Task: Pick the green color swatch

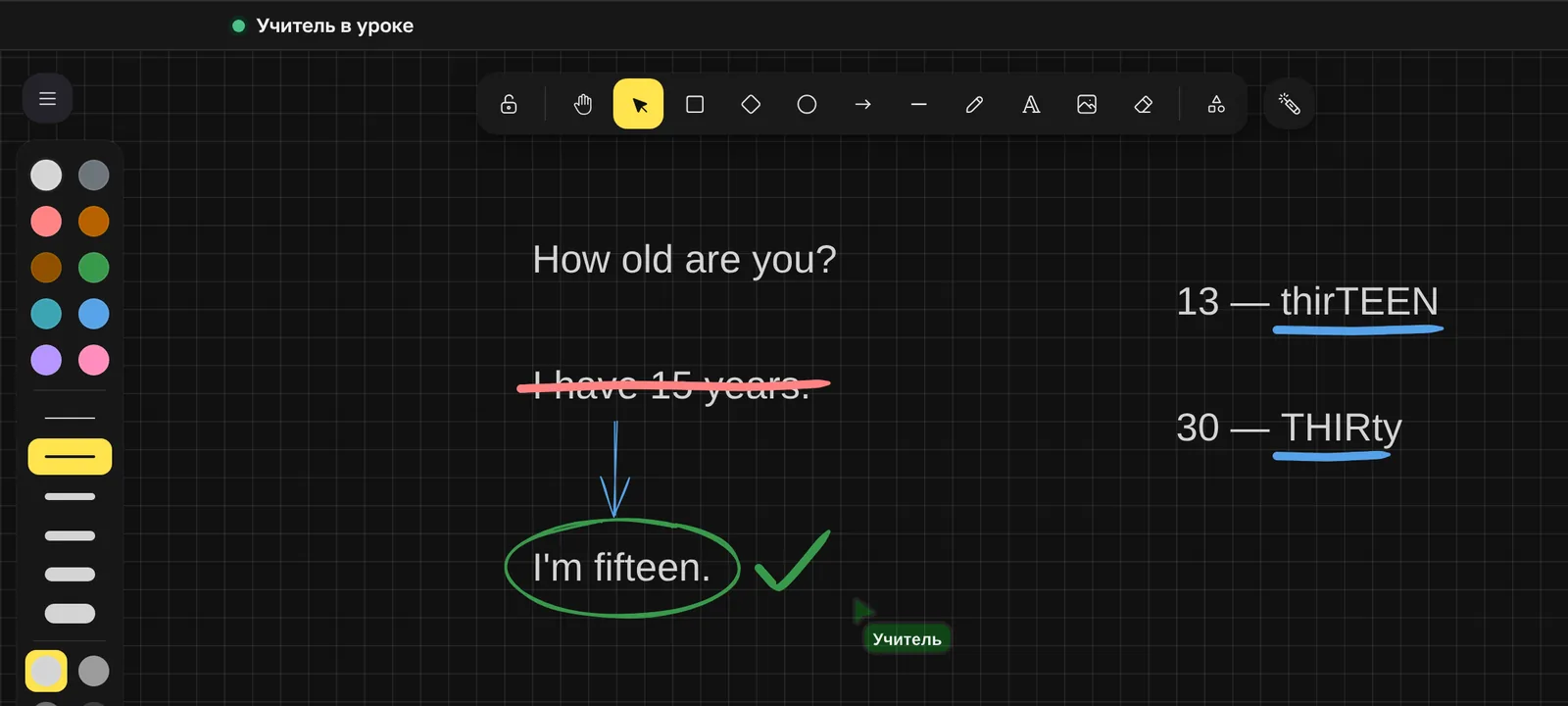Action: (x=94, y=268)
